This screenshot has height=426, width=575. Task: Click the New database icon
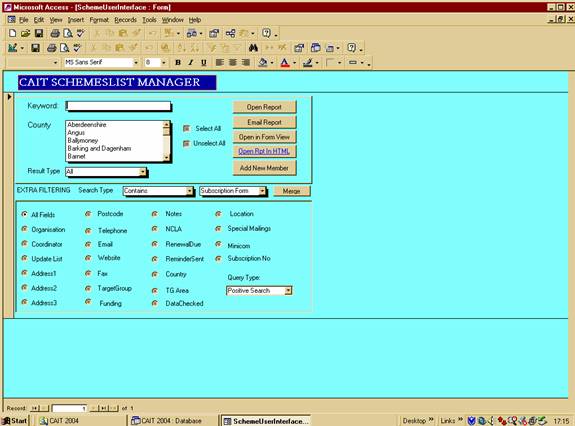pyautogui.click(x=12, y=33)
